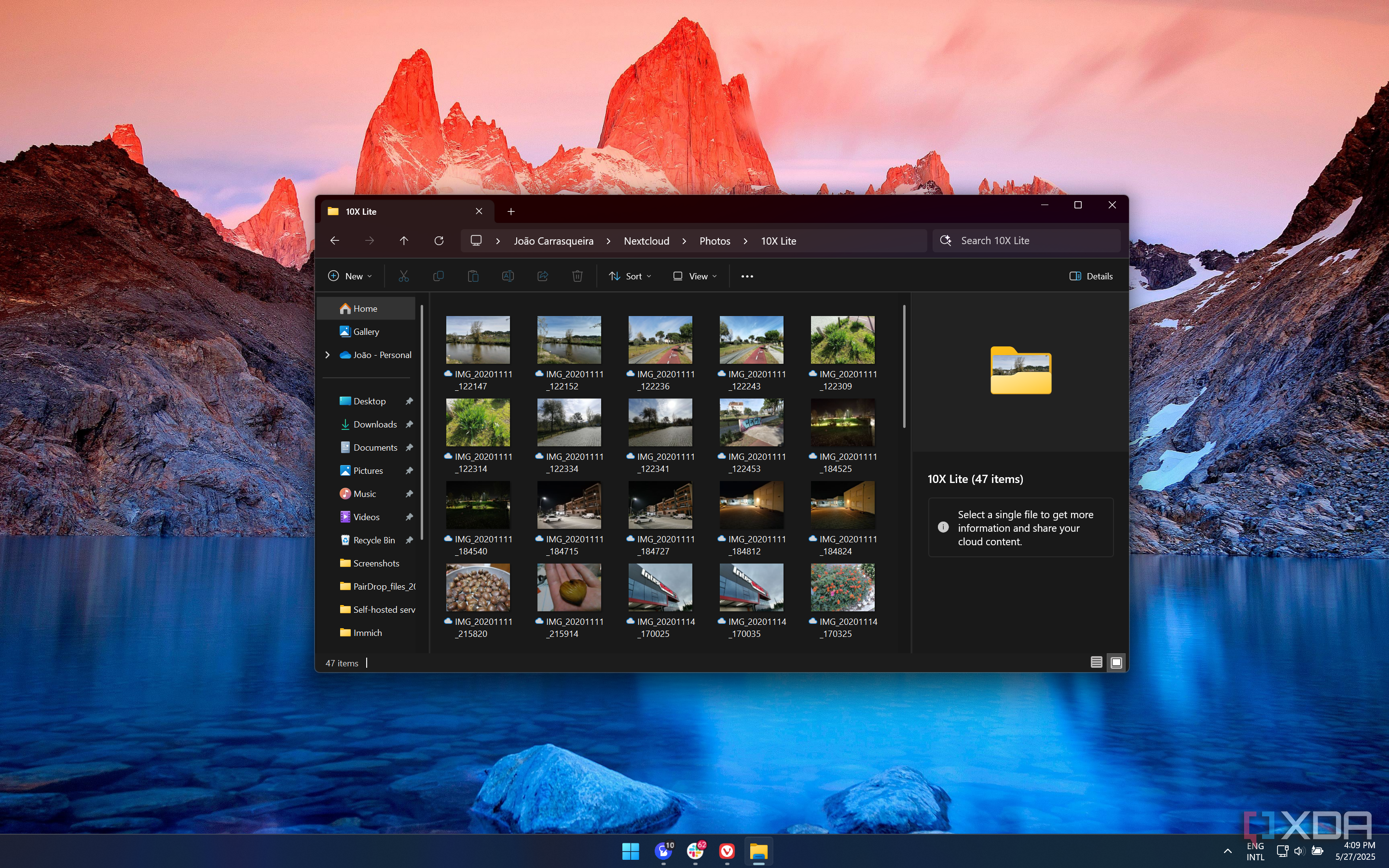This screenshot has height=868, width=1389.
Task: Close the 10X Lite tab
Action: tap(479, 211)
